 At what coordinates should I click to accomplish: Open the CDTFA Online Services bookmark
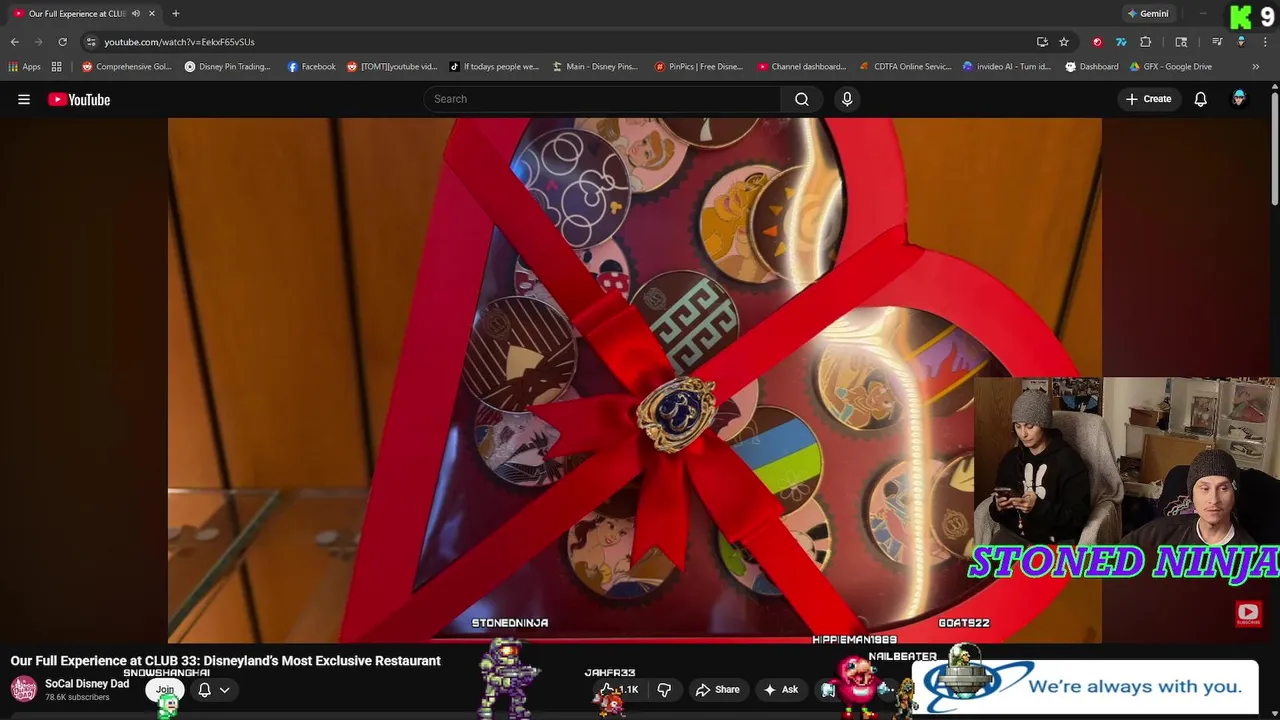[x=906, y=67]
